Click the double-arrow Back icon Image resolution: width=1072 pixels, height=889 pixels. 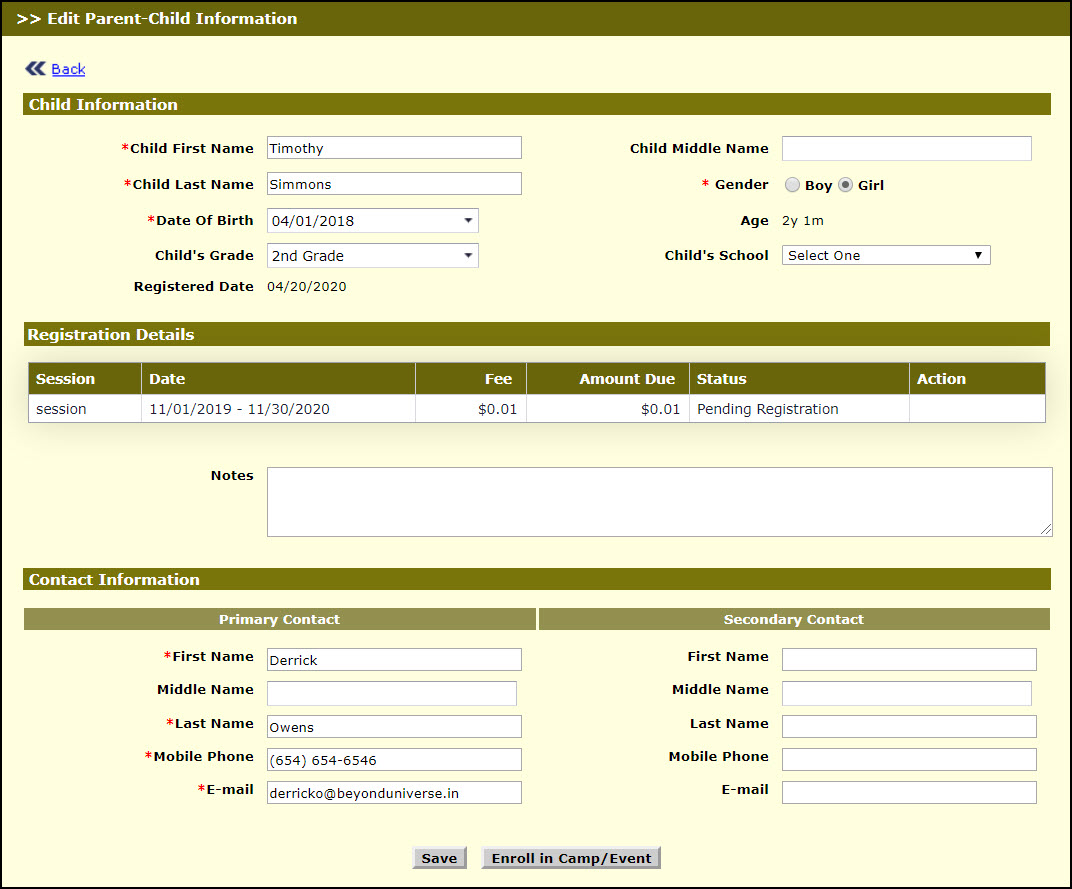point(35,68)
